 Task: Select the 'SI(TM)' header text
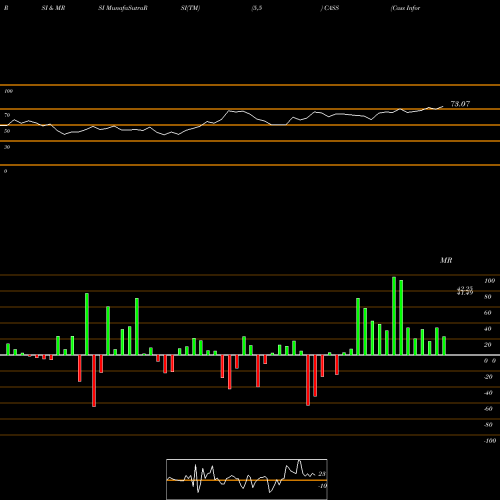(x=190, y=8)
